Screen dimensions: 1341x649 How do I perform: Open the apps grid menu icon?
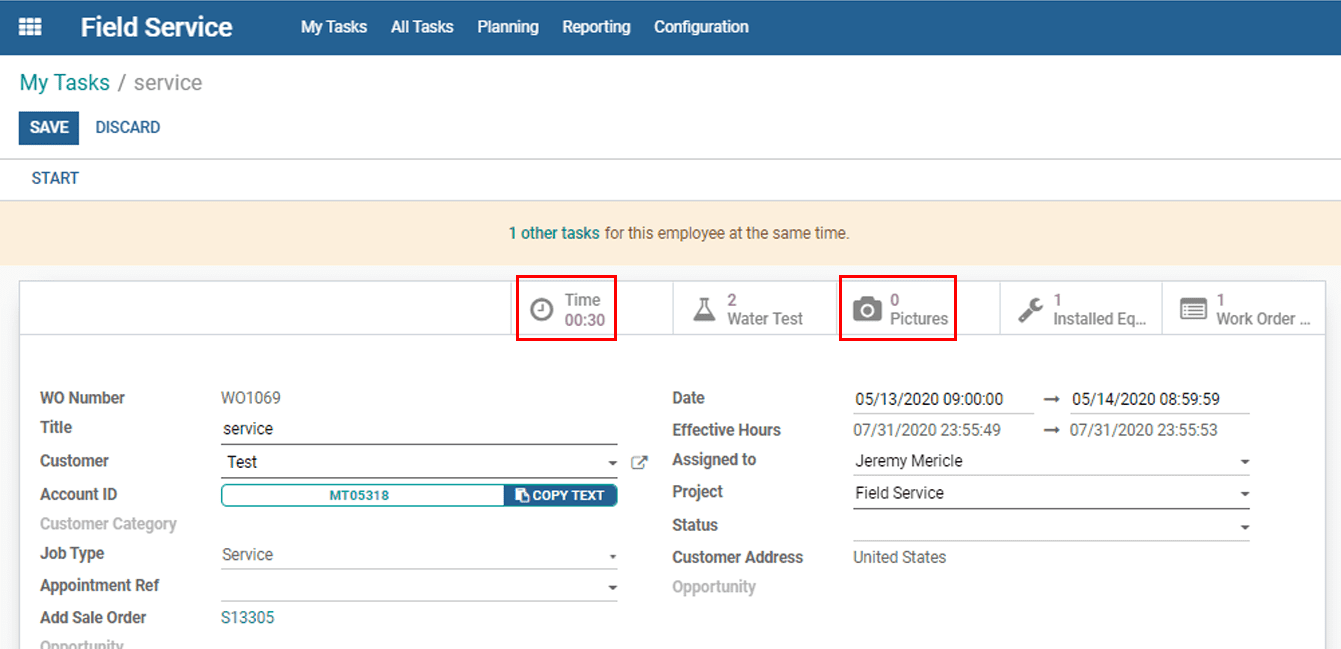point(31,27)
